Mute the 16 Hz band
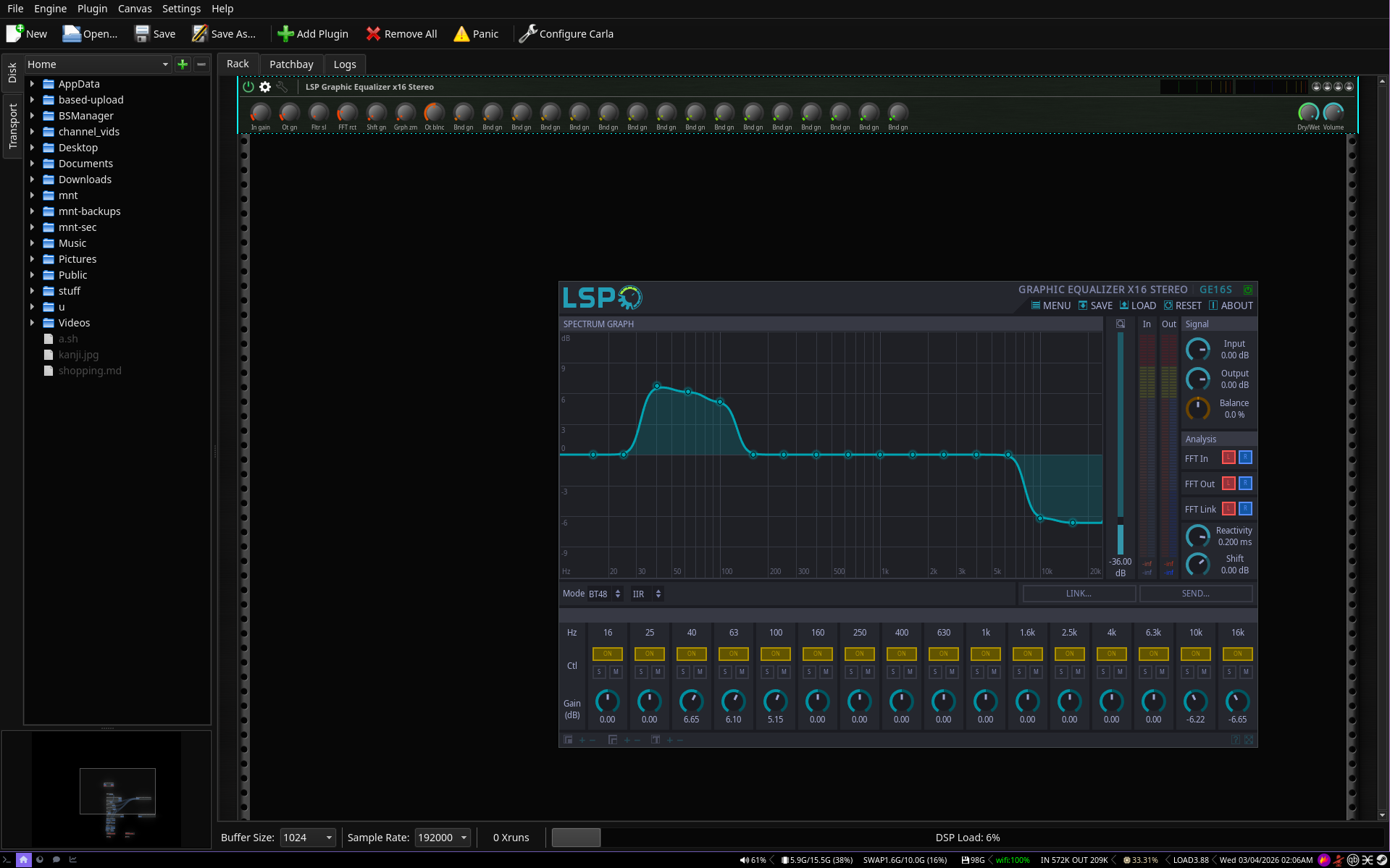This screenshot has height=868, width=1390. click(x=616, y=672)
